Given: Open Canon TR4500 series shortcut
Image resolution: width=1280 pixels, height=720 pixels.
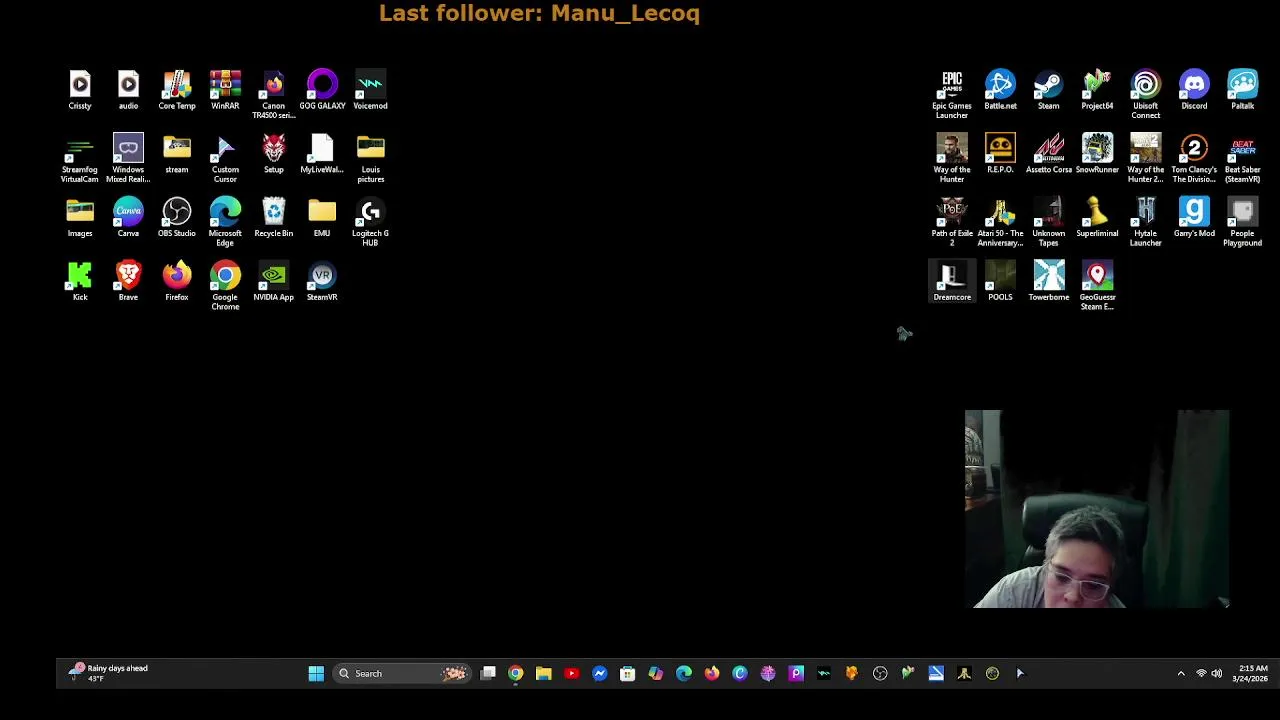Looking at the screenshot, I should (273, 94).
